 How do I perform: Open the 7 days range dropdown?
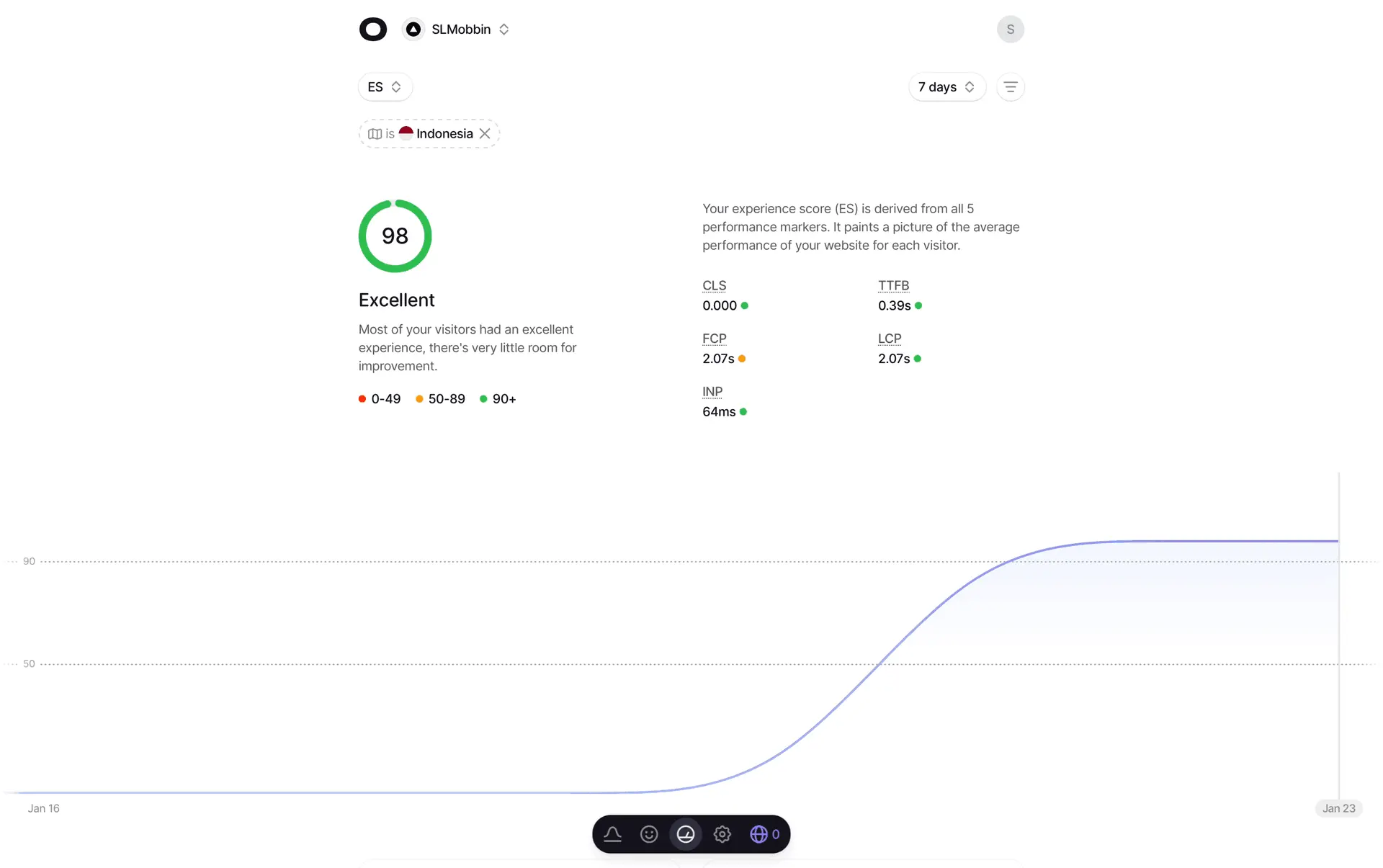coord(946,87)
